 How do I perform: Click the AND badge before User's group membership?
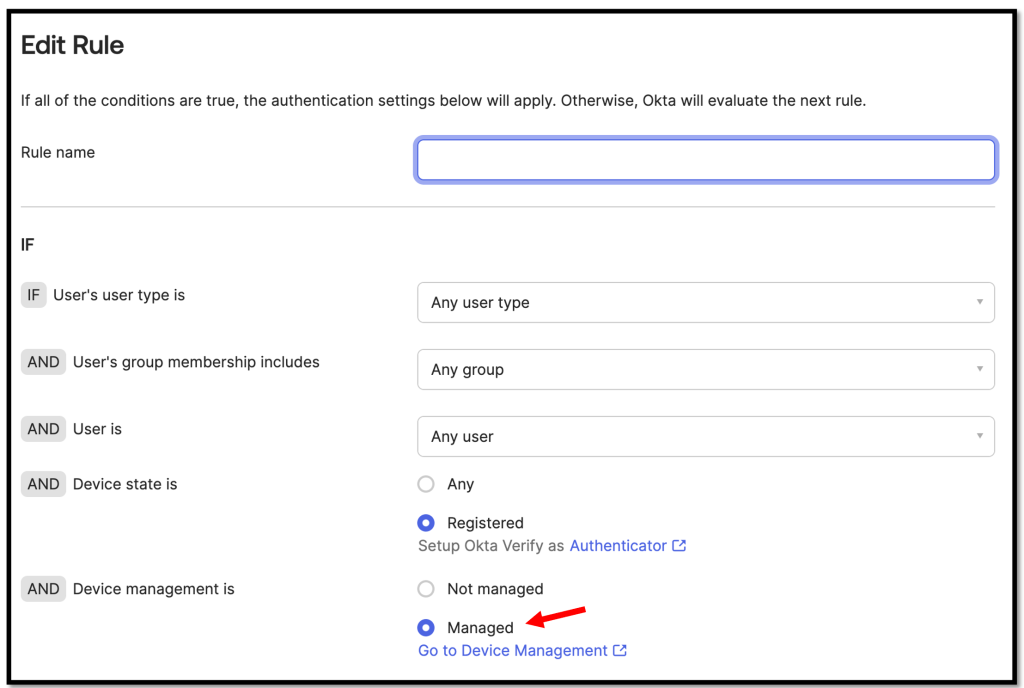pos(43,362)
